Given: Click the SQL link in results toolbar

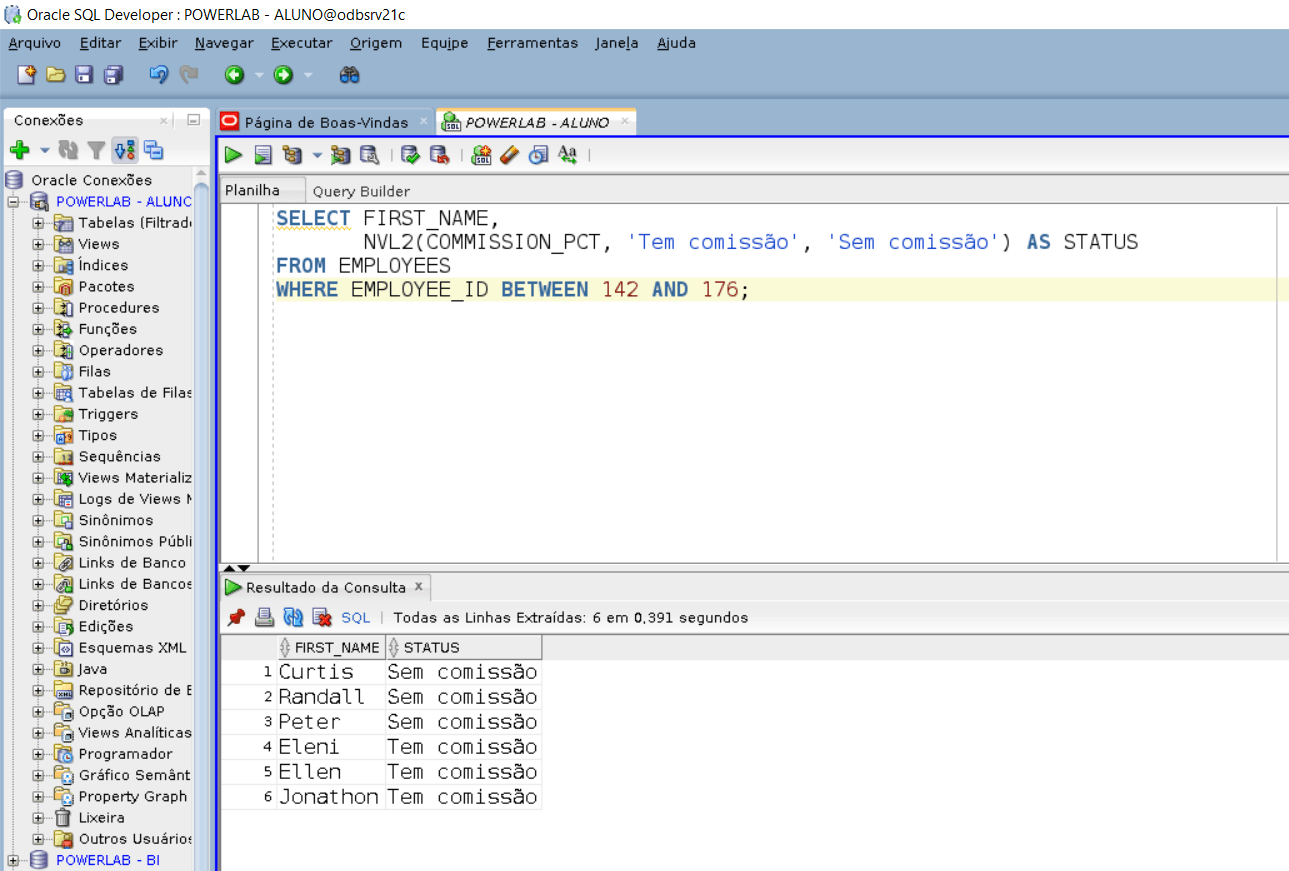Looking at the screenshot, I should tap(355, 617).
